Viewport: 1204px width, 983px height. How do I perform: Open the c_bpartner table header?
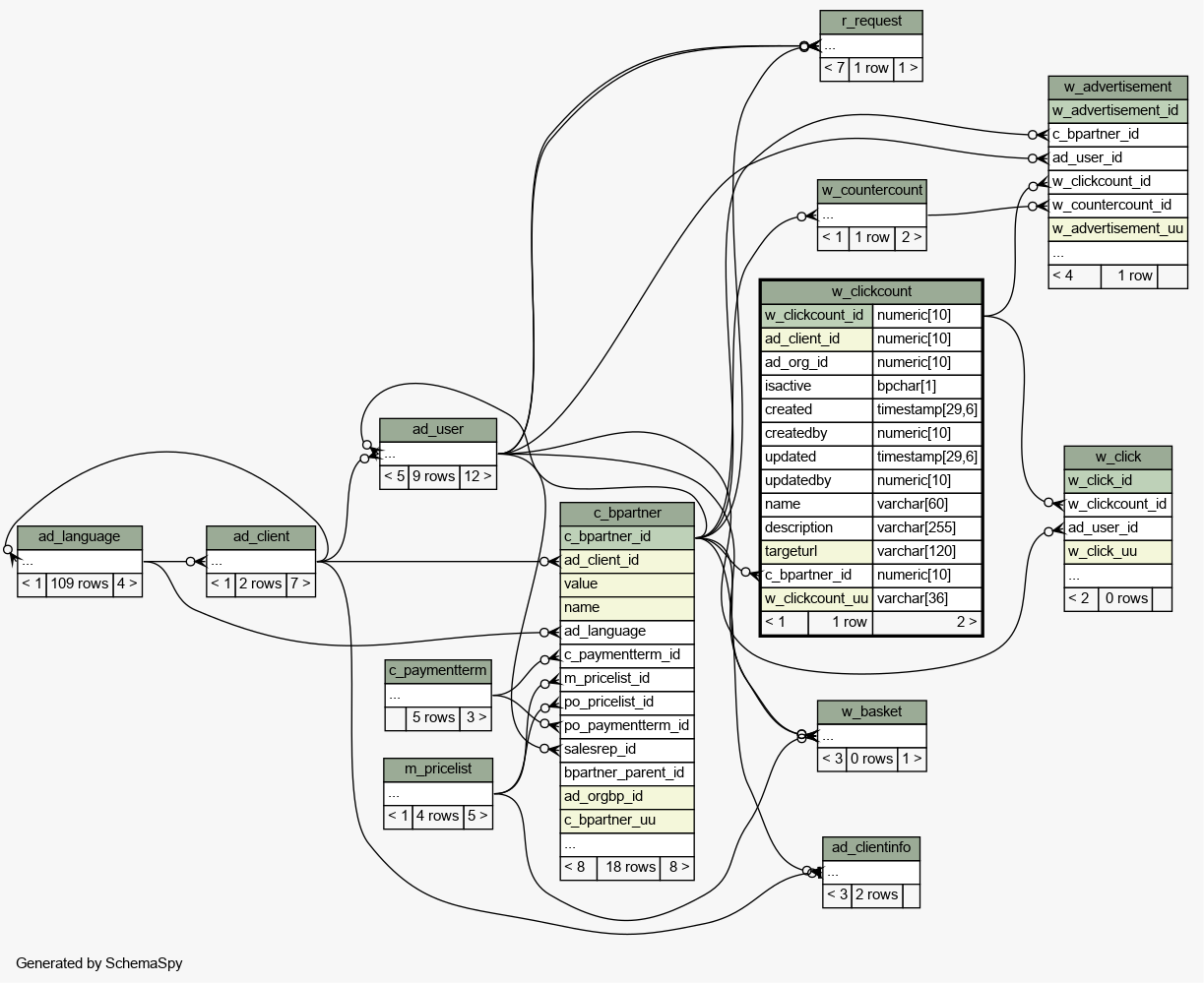click(x=627, y=513)
